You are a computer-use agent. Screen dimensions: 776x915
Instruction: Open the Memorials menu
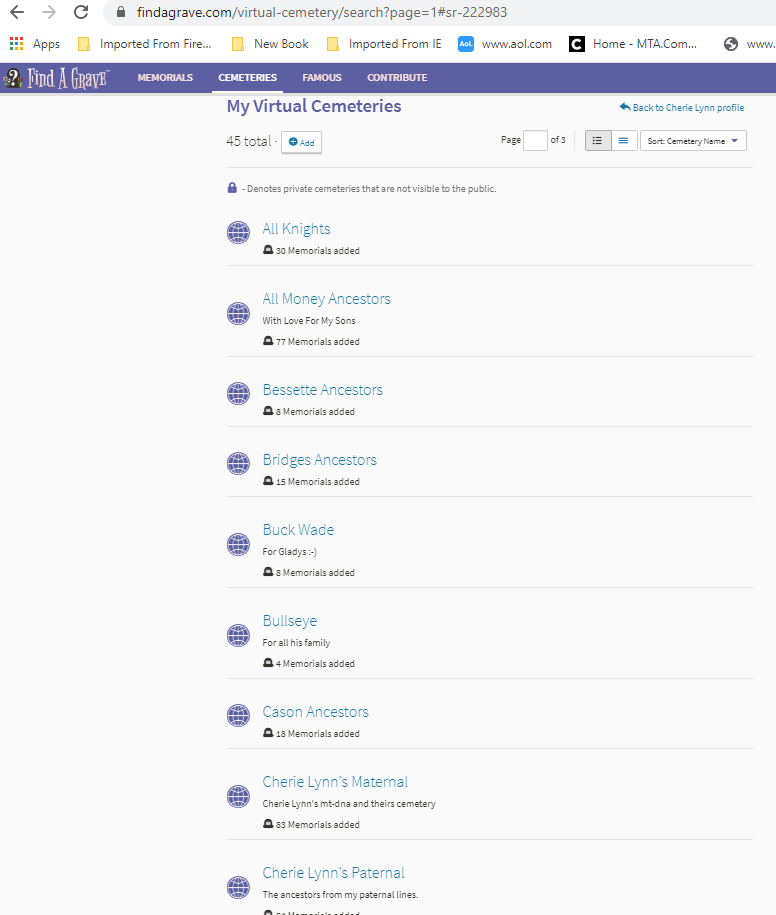pyautogui.click(x=165, y=78)
